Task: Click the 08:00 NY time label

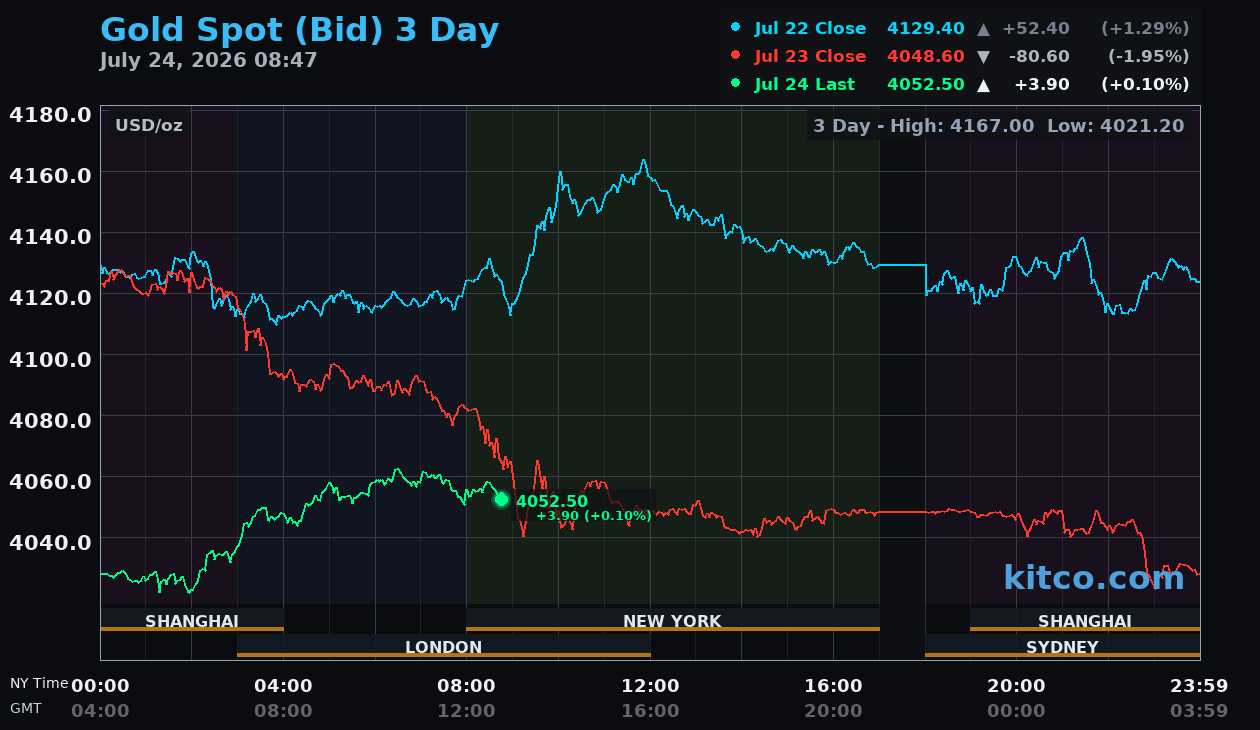Action: (466, 685)
